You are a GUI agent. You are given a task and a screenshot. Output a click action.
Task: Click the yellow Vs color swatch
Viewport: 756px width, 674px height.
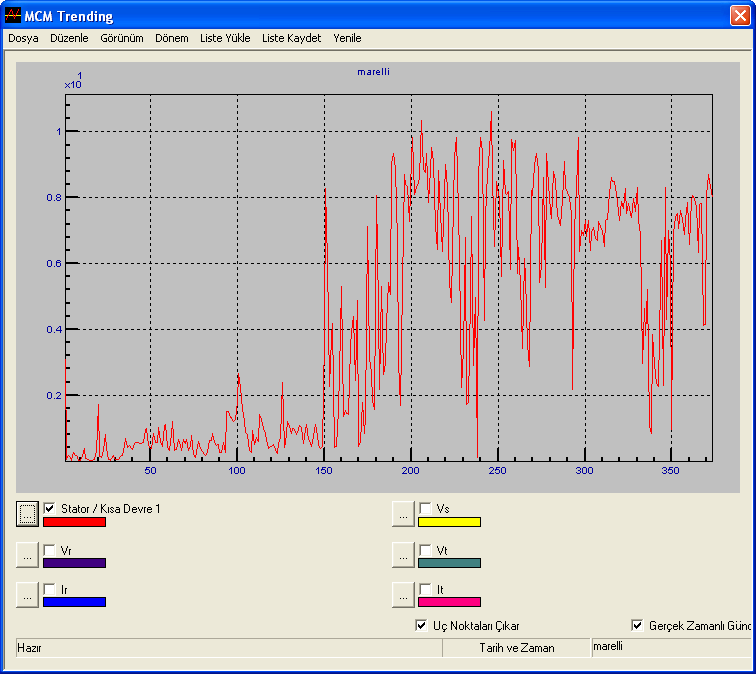pos(449,522)
